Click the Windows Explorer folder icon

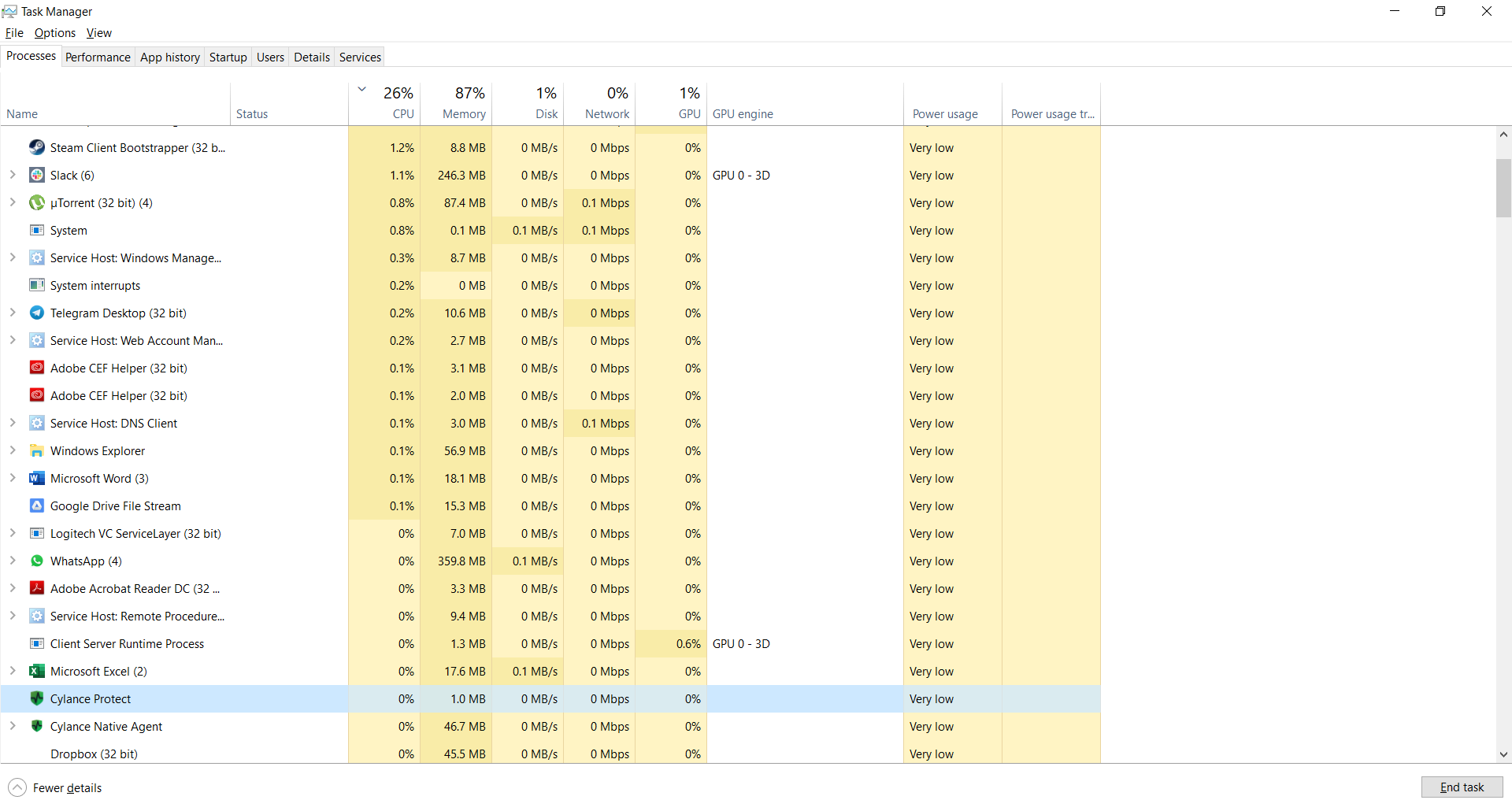coord(37,450)
